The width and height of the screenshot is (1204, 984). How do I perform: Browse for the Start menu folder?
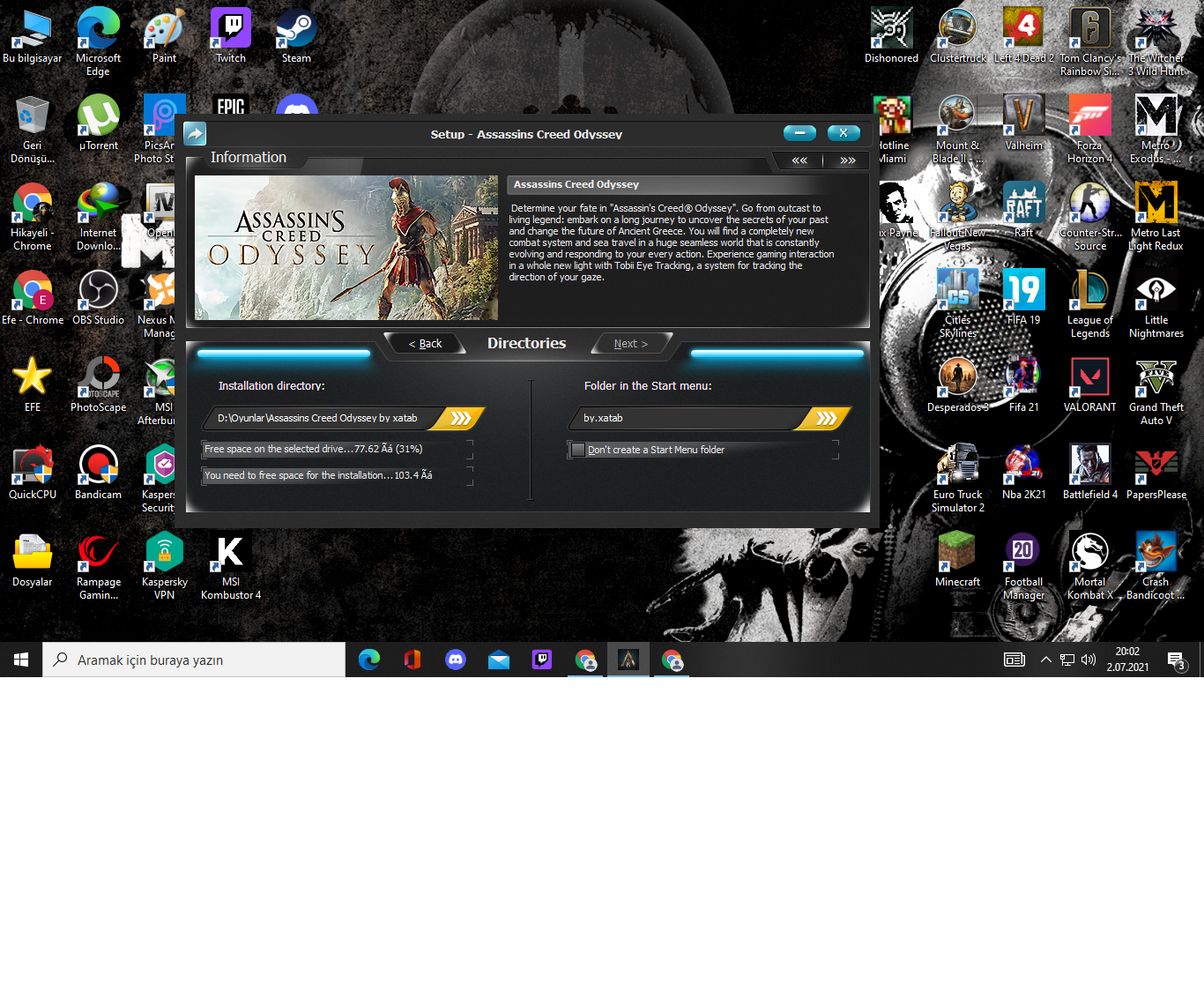pyautogui.click(x=827, y=418)
